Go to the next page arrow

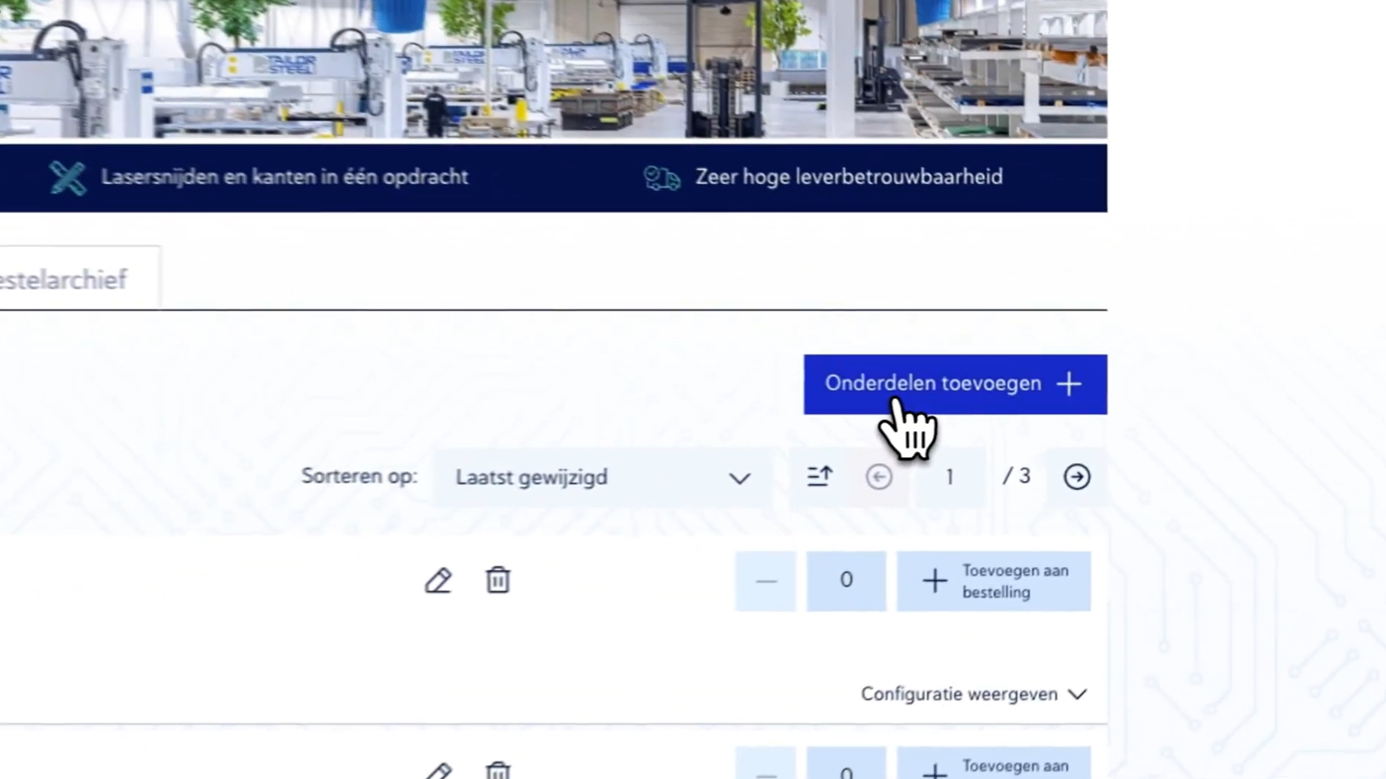pyautogui.click(x=1077, y=477)
